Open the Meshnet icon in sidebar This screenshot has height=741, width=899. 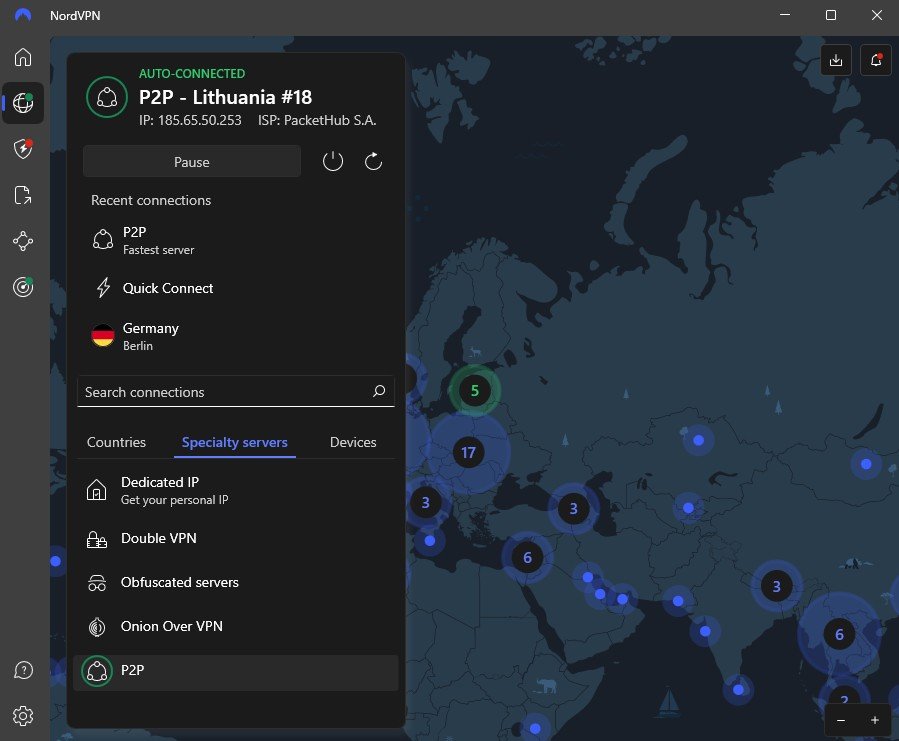23,241
